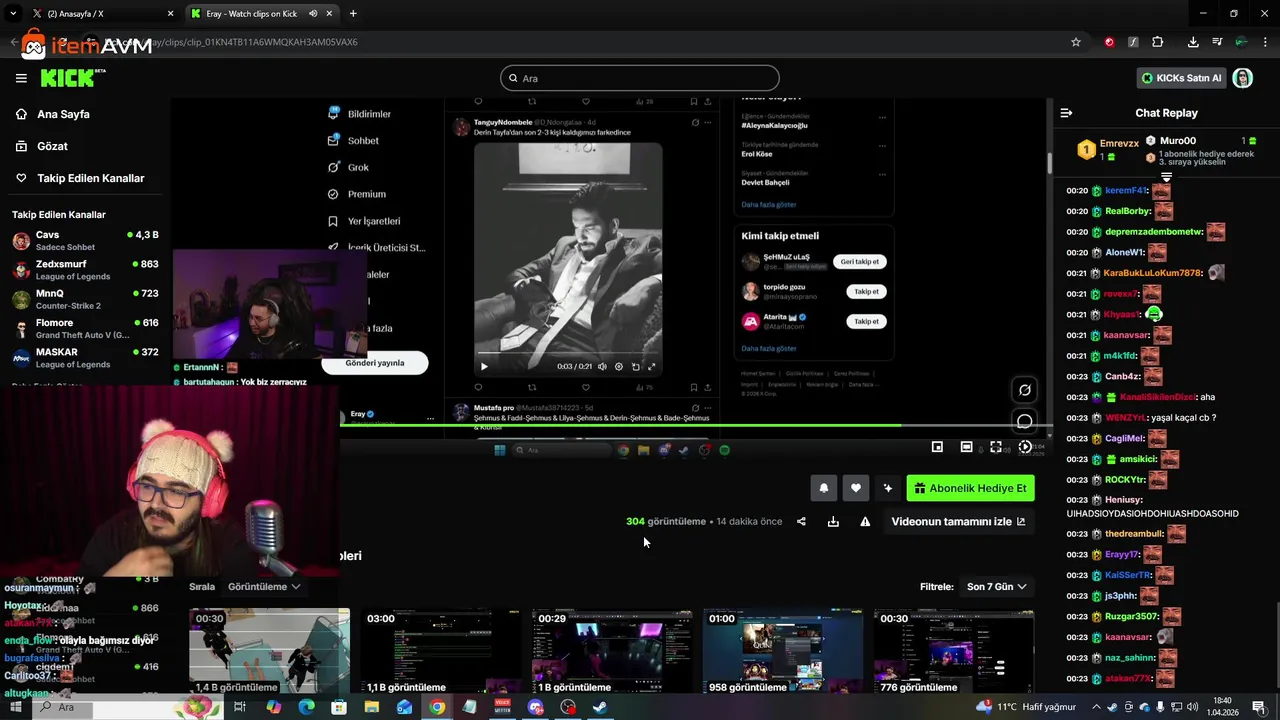Open the Son 7 Gün filter dropdown
1280x720 pixels.
pos(995,587)
